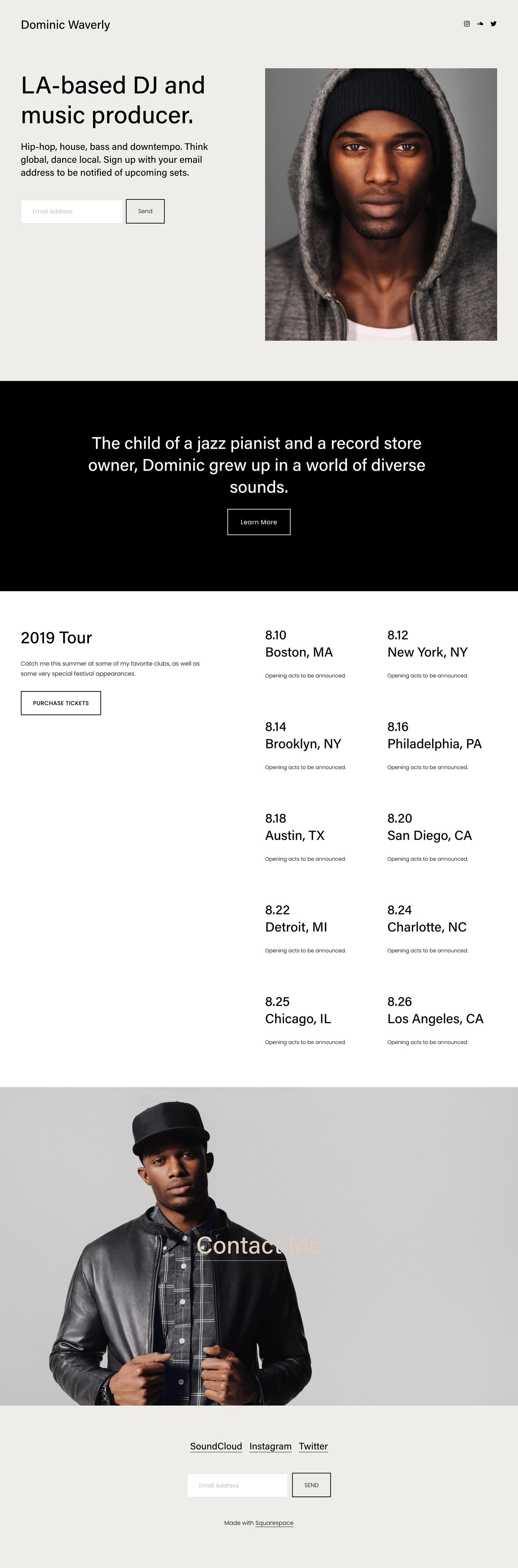Viewport: 518px width, 1568px height.
Task: Click the footer Email Address field
Action: pos(237,1485)
